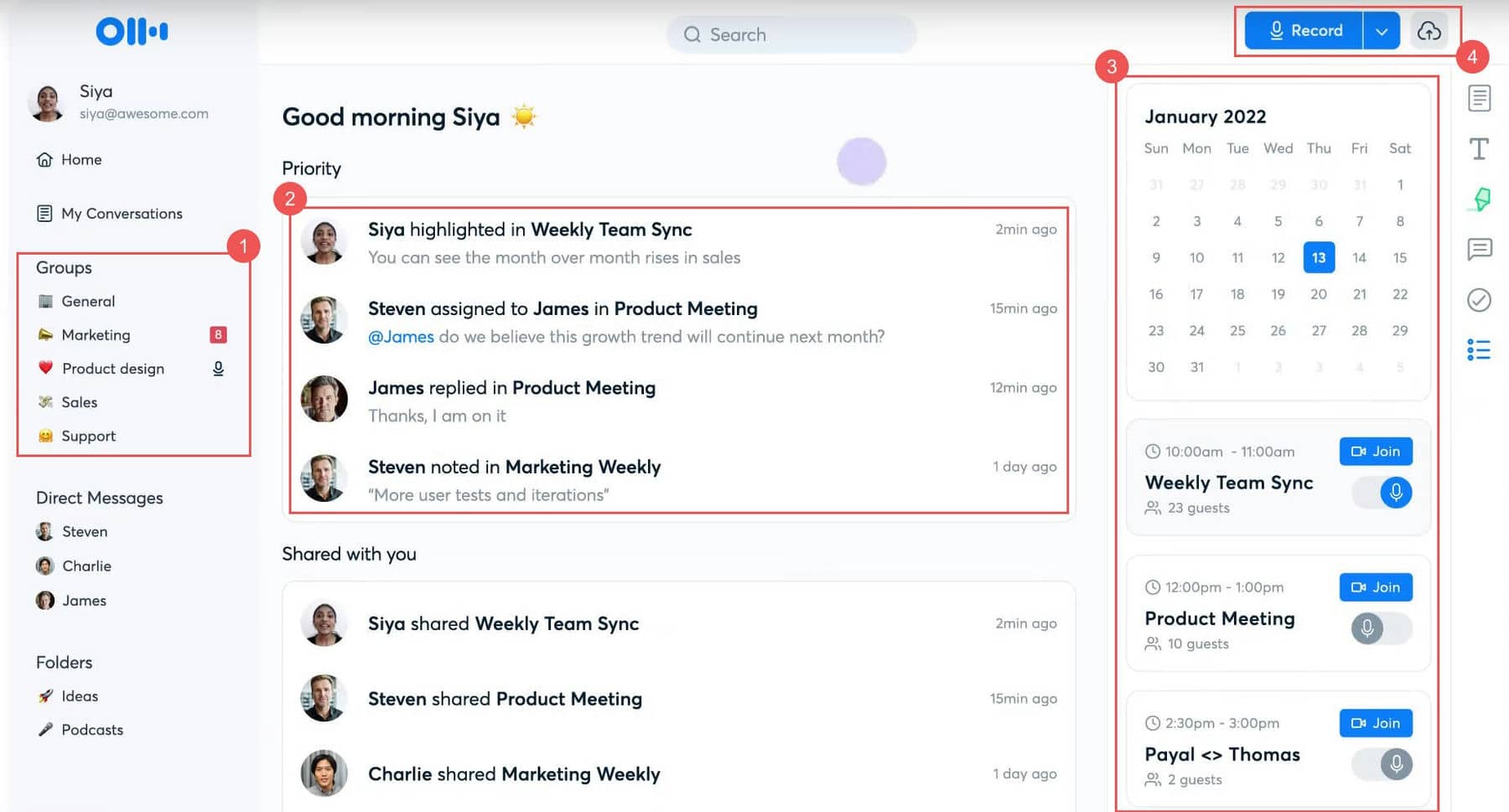
Task: Open the @James mention link in Product Meeting
Action: [x=400, y=336]
